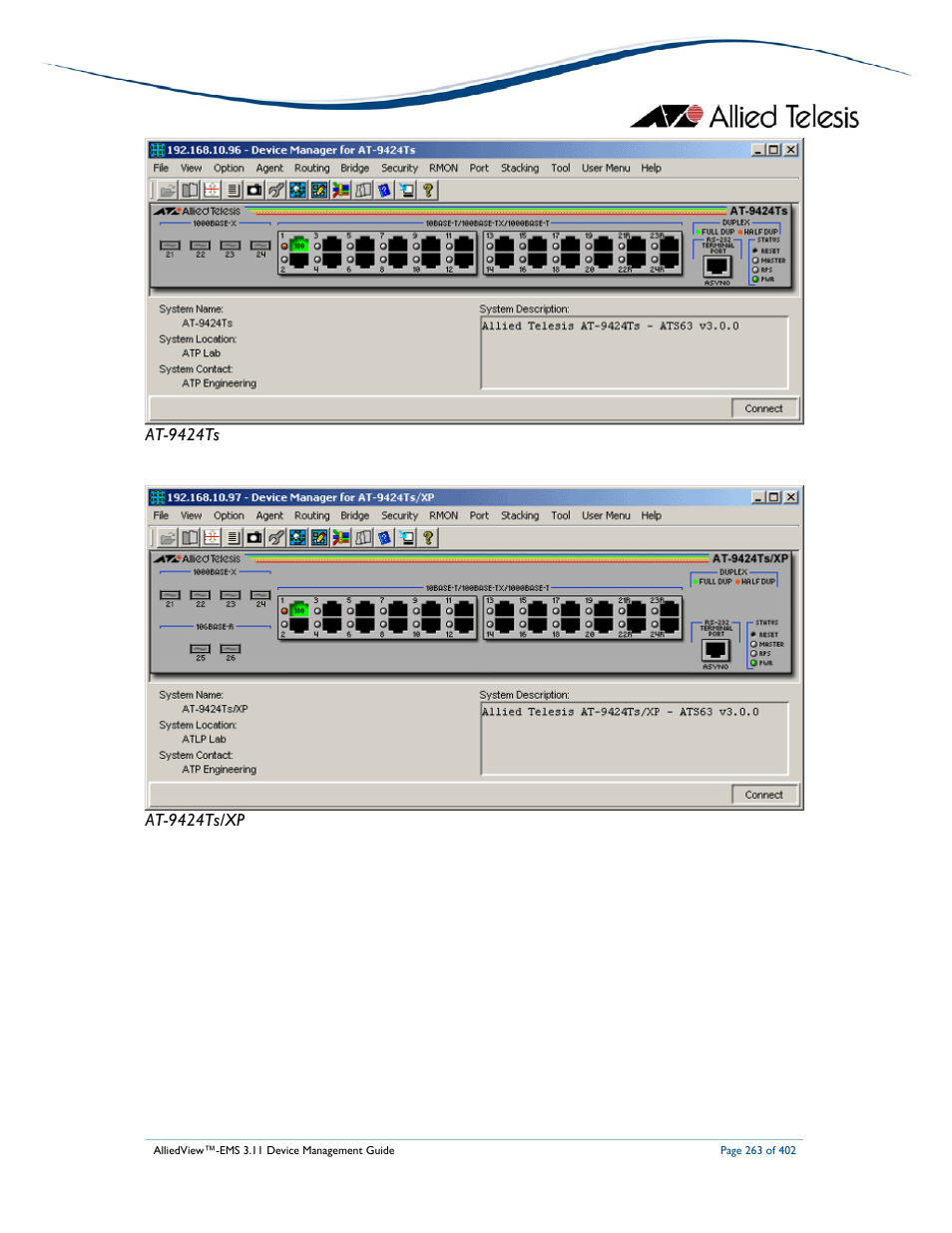Click System Location value 'ATLP Lab'

click(x=205, y=740)
